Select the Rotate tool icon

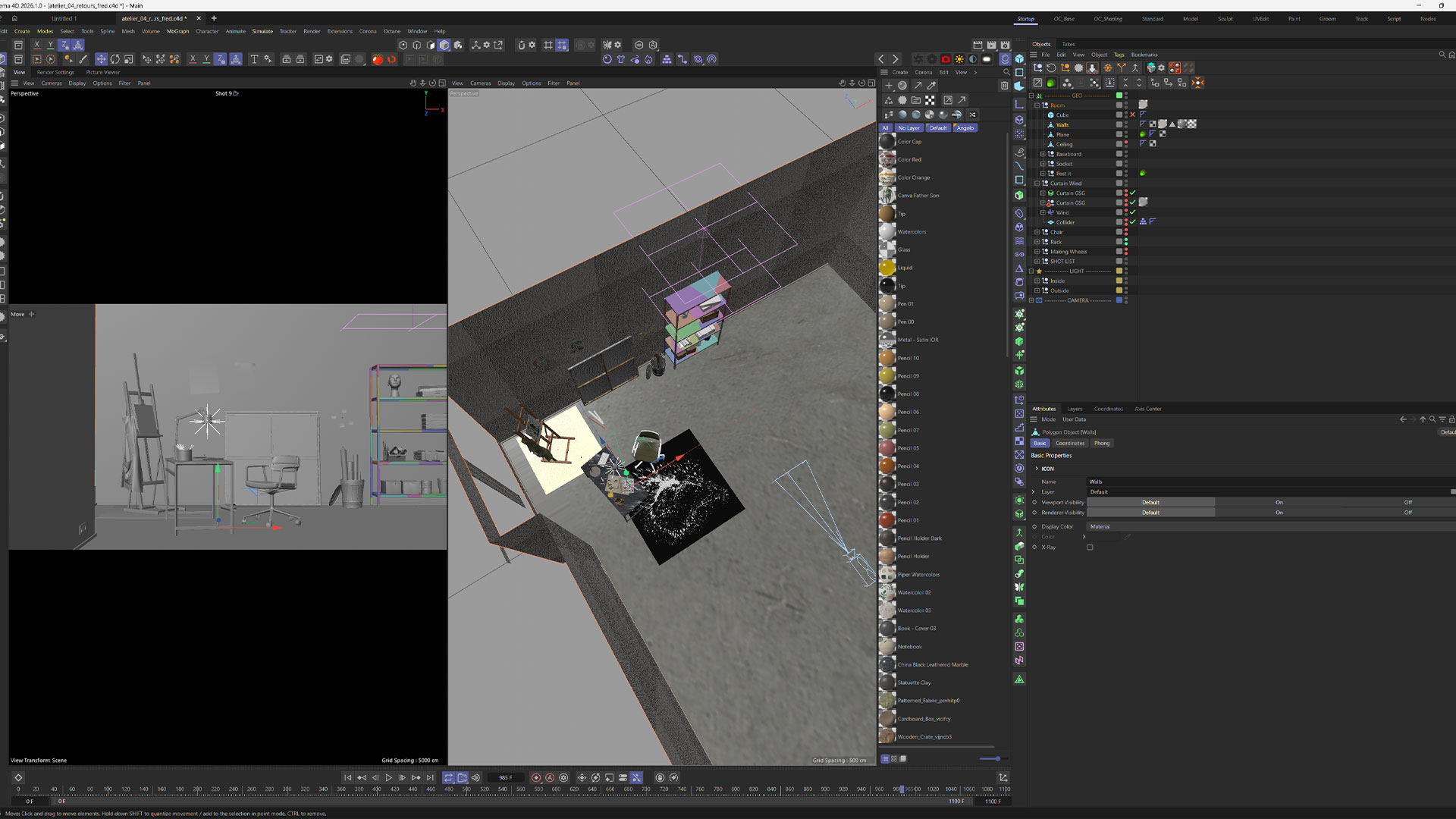pyautogui.click(x=115, y=59)
